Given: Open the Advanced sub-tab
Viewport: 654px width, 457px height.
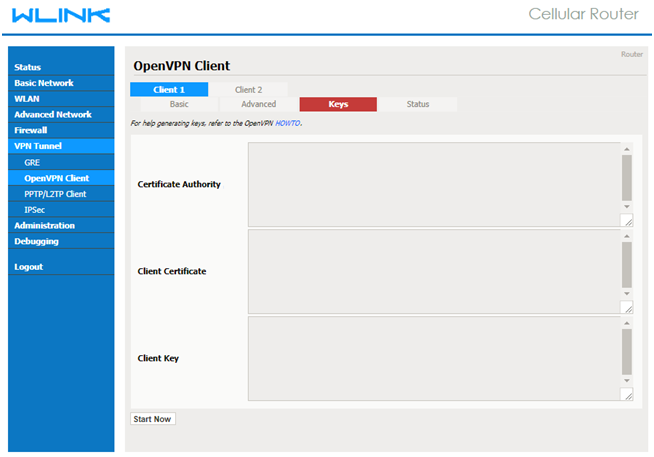Looking at the screenshot, I should click(259, 104).
